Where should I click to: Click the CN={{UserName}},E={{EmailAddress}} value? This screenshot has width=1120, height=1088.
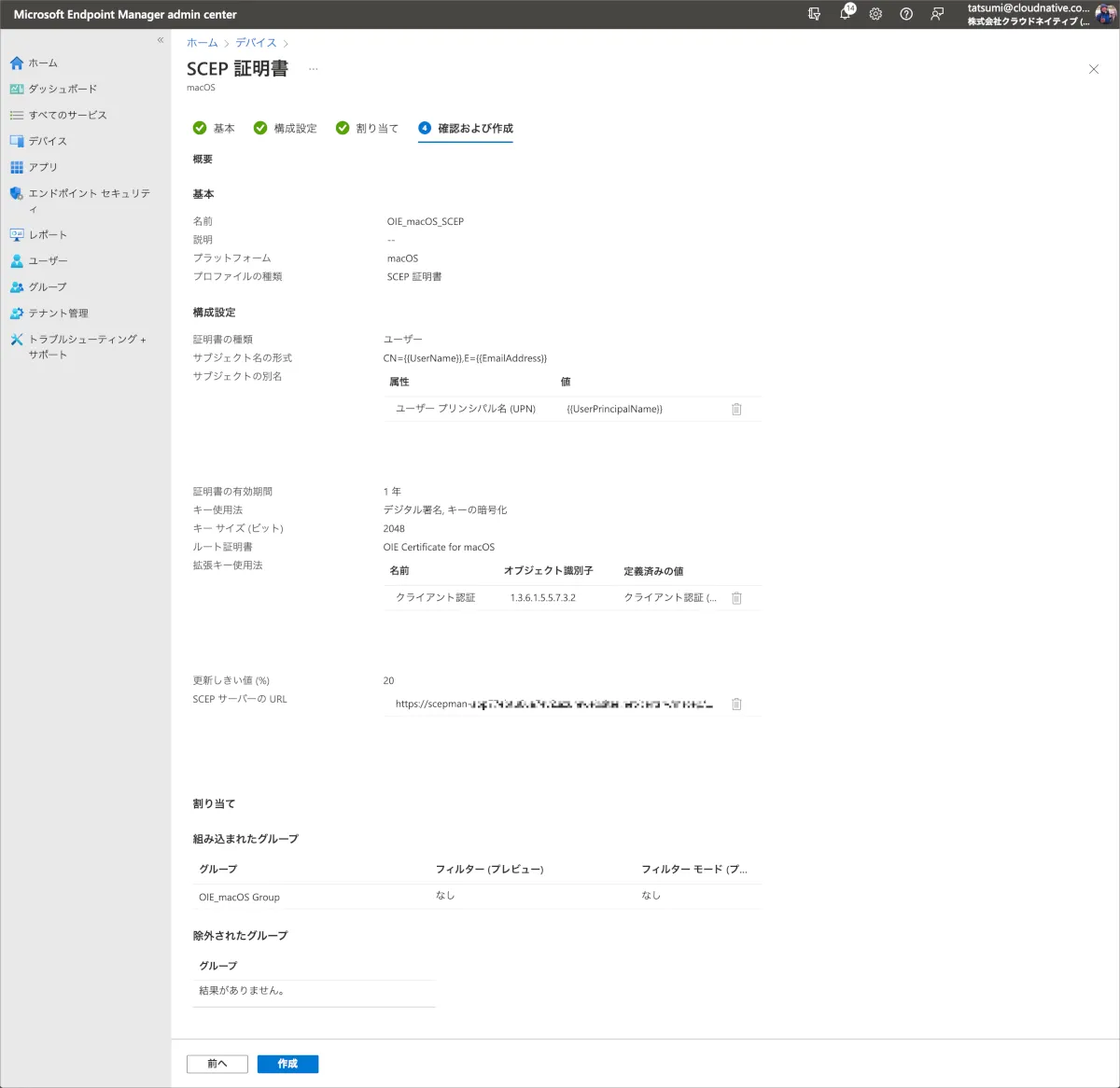(x=465, y=358)
